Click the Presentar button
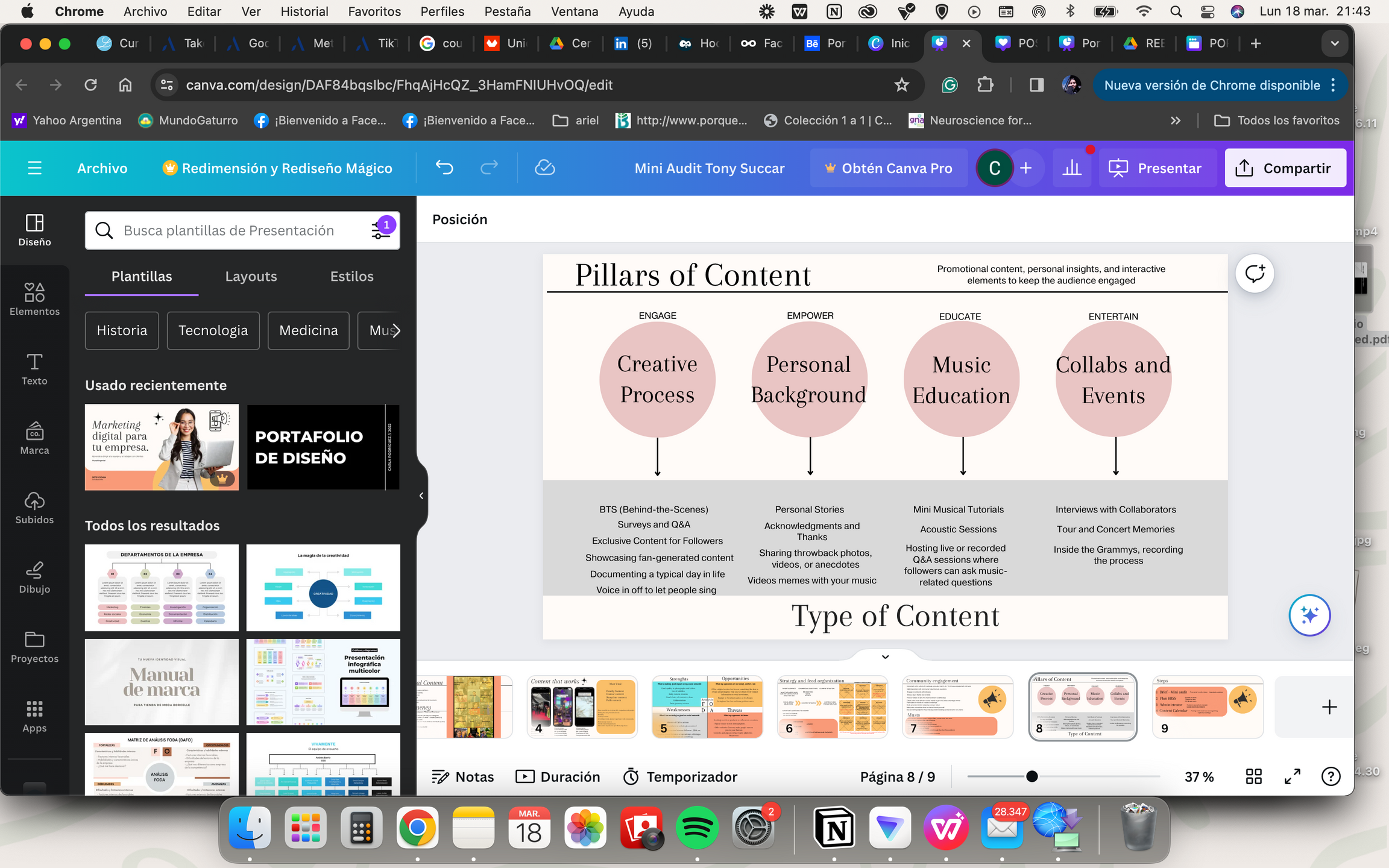 point(1155,168)
